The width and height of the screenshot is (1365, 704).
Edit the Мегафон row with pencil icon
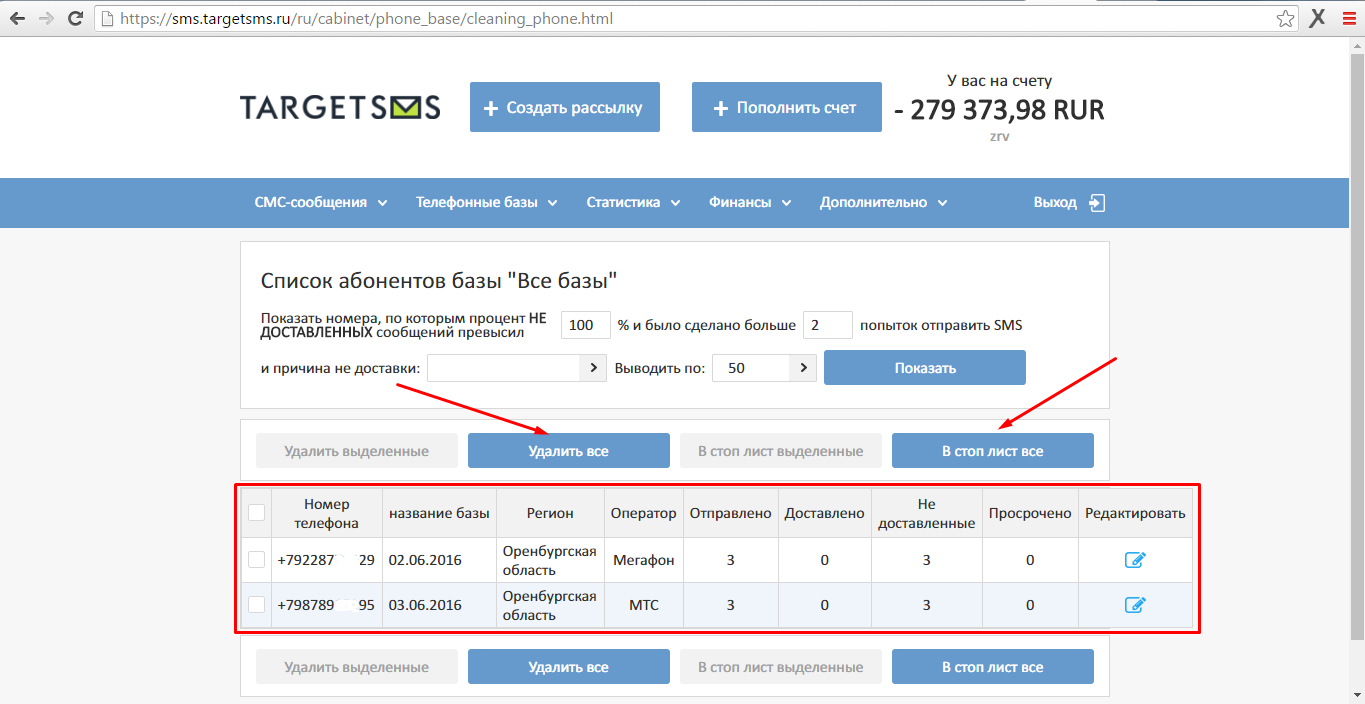1135,560
